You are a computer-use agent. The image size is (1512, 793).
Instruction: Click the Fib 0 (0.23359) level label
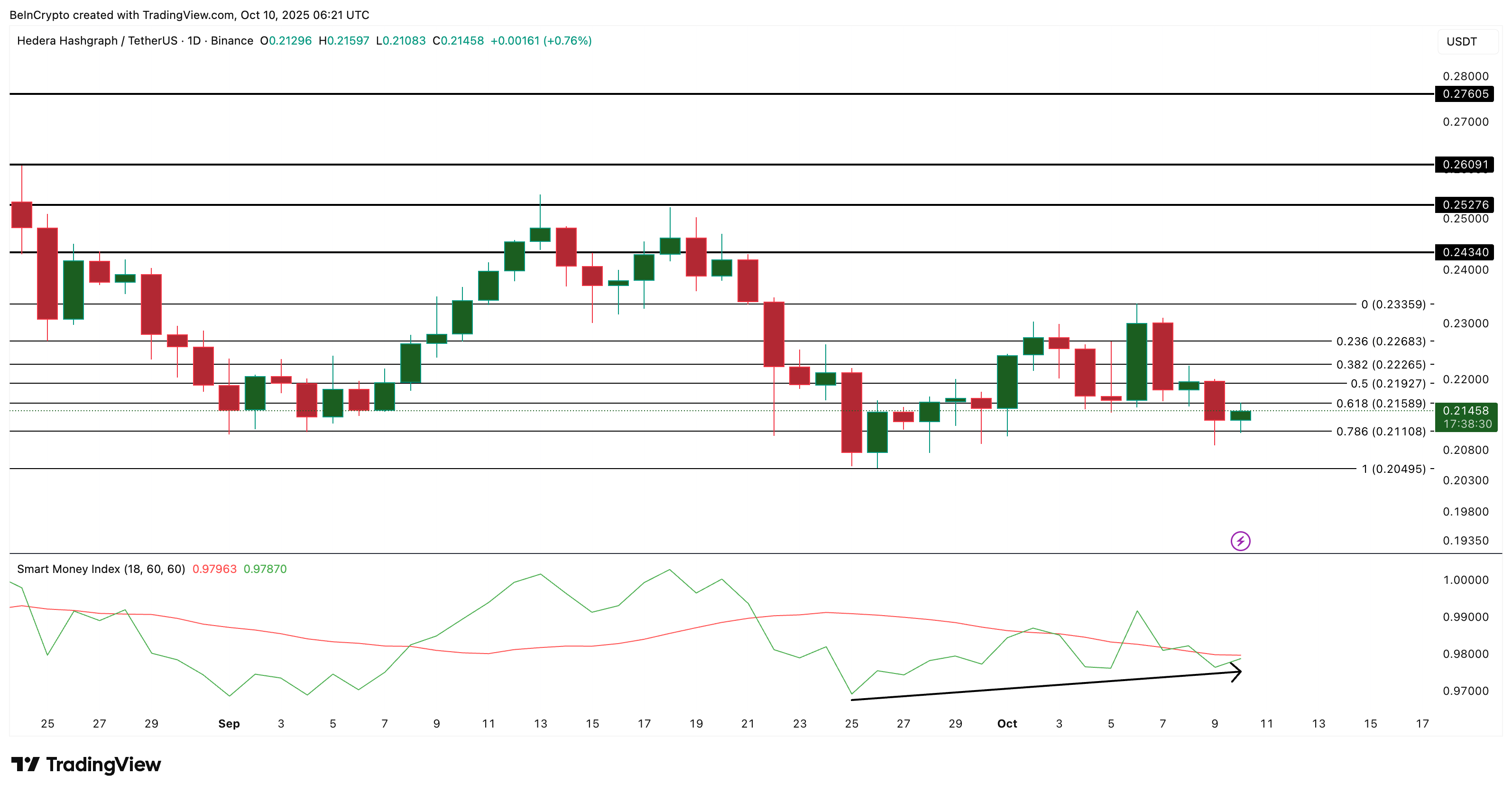(x=1393, y=304)
